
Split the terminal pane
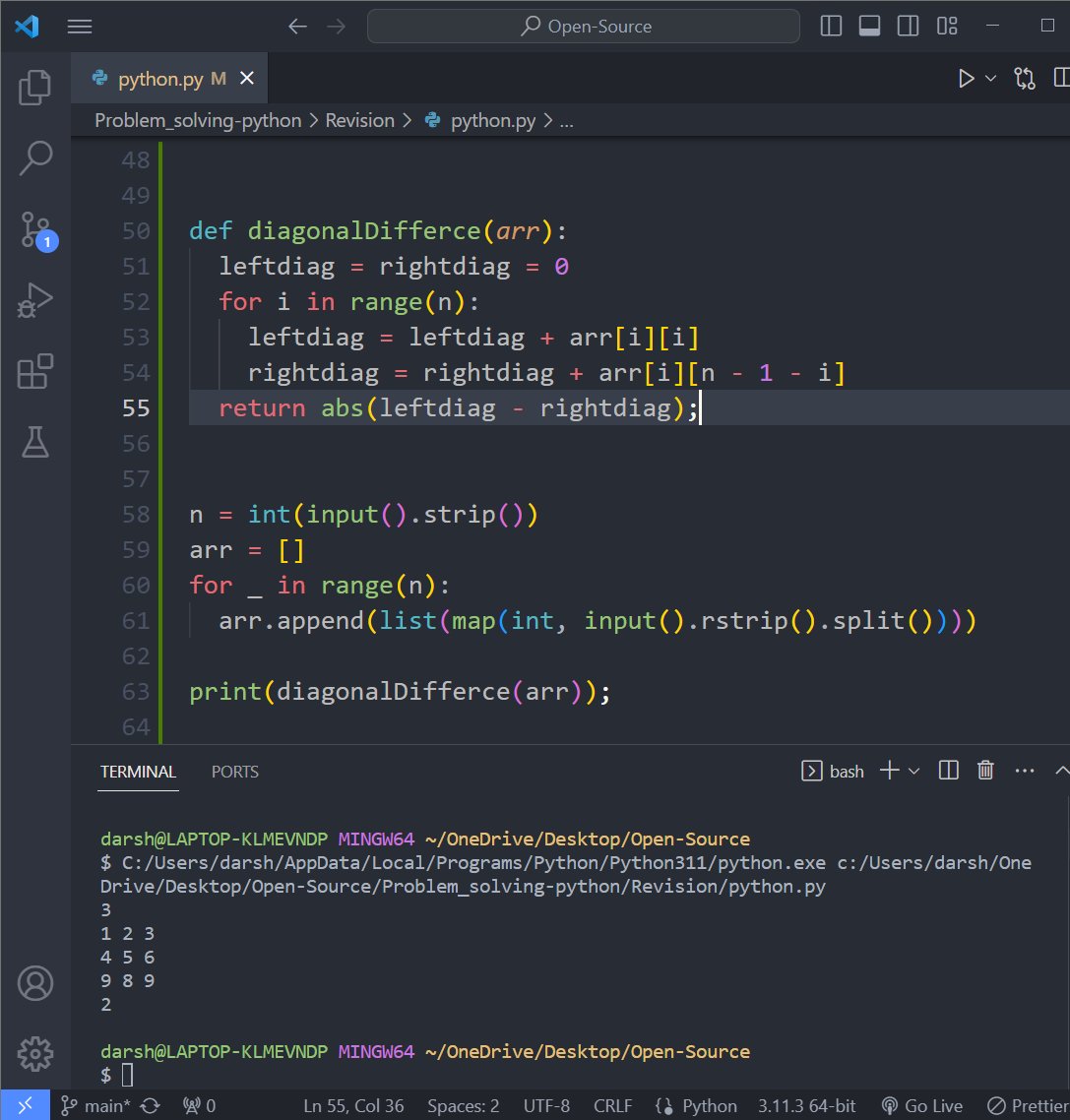click(x=949, y=771)
